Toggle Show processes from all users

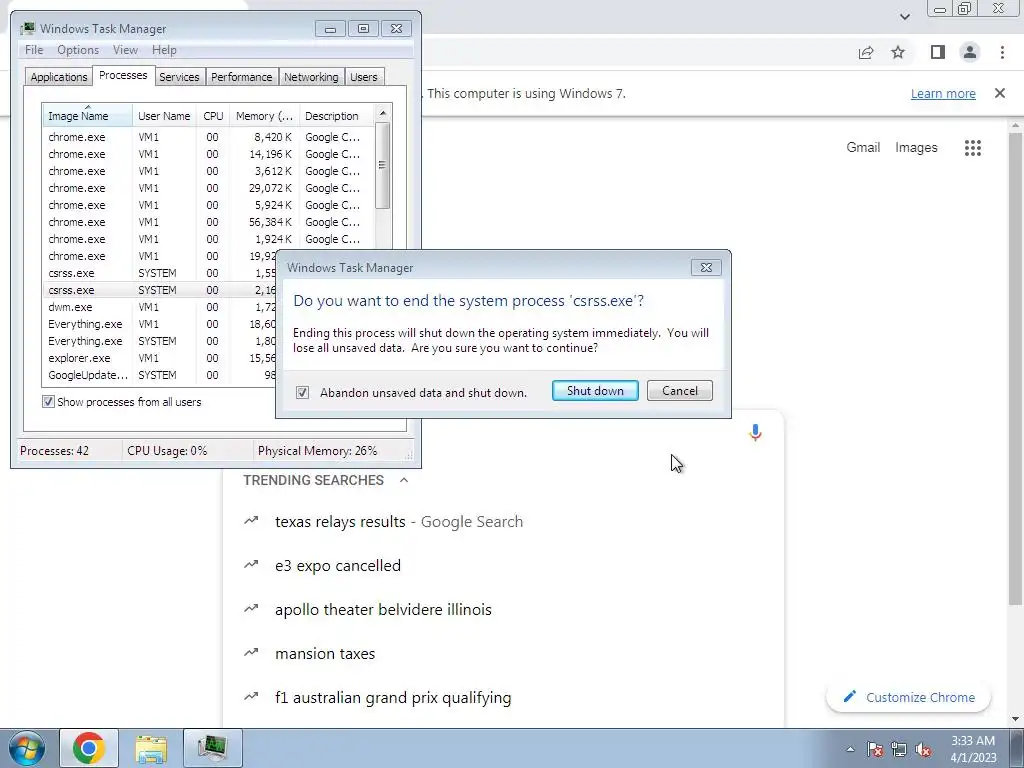pos(48,402)
